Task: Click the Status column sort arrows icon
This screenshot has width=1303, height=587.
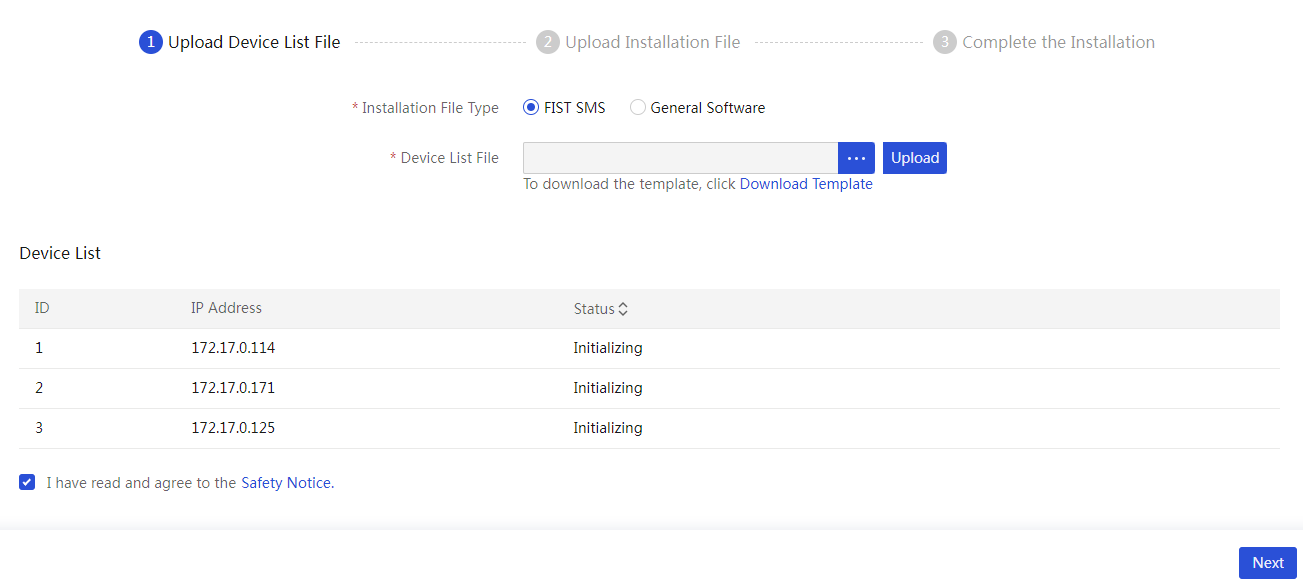Action: [x=623, y=309]
